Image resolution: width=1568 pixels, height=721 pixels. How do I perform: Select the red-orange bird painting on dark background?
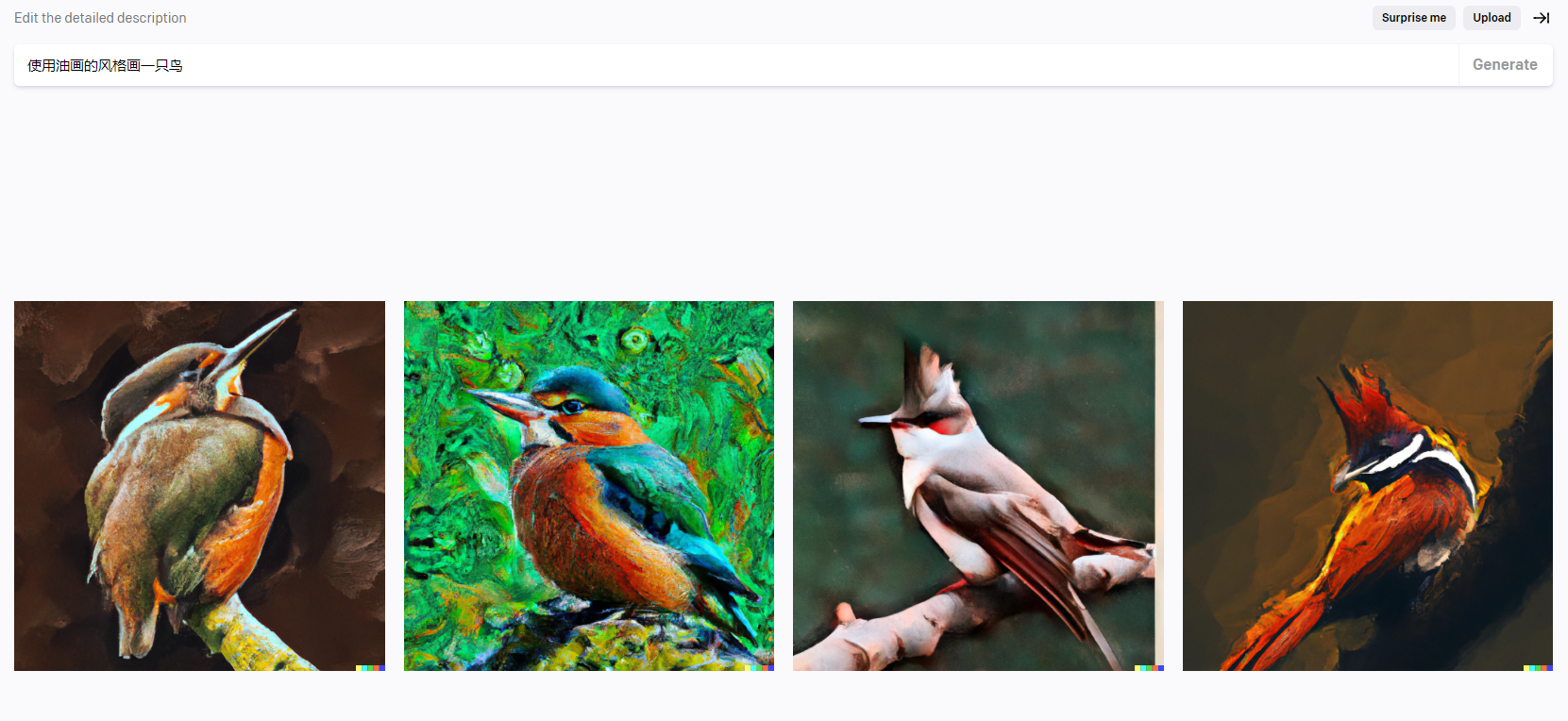click(1368, 486)
